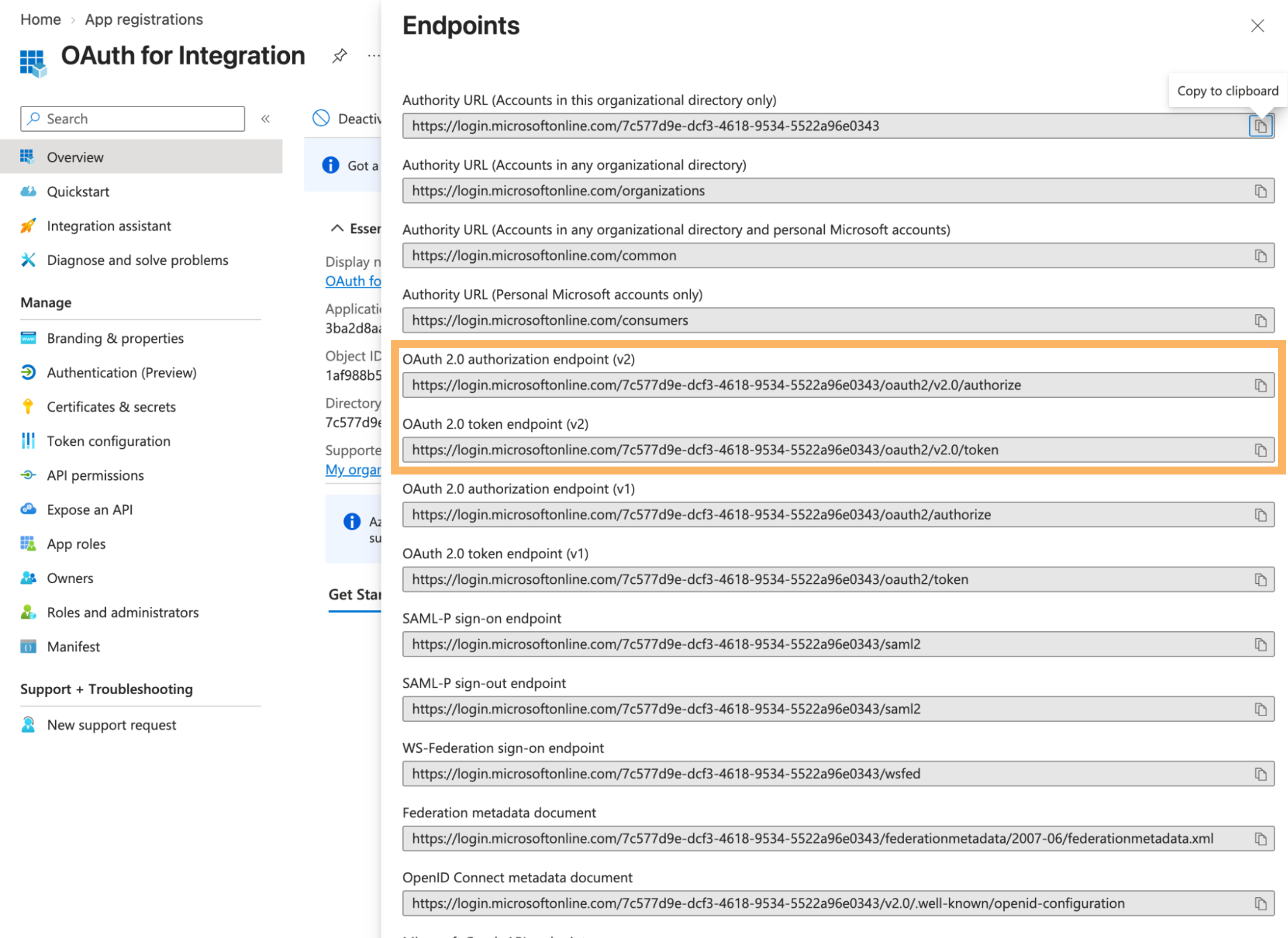Select the organizations Authority URL field
This screenshot has height=938, width=1288.
pyautogui.click(x=838, y=191)
